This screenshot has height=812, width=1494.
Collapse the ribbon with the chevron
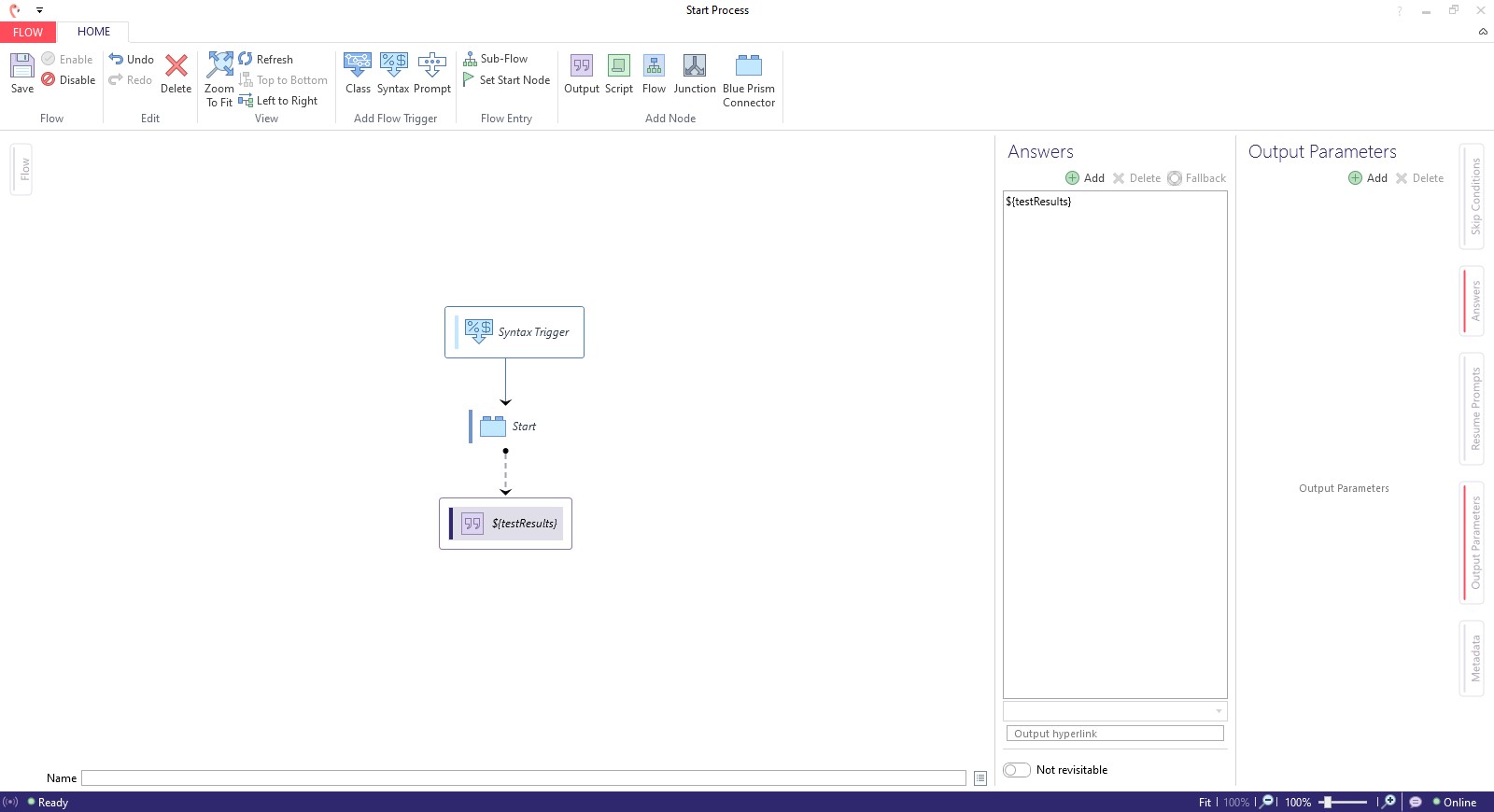click(1483, 32)
